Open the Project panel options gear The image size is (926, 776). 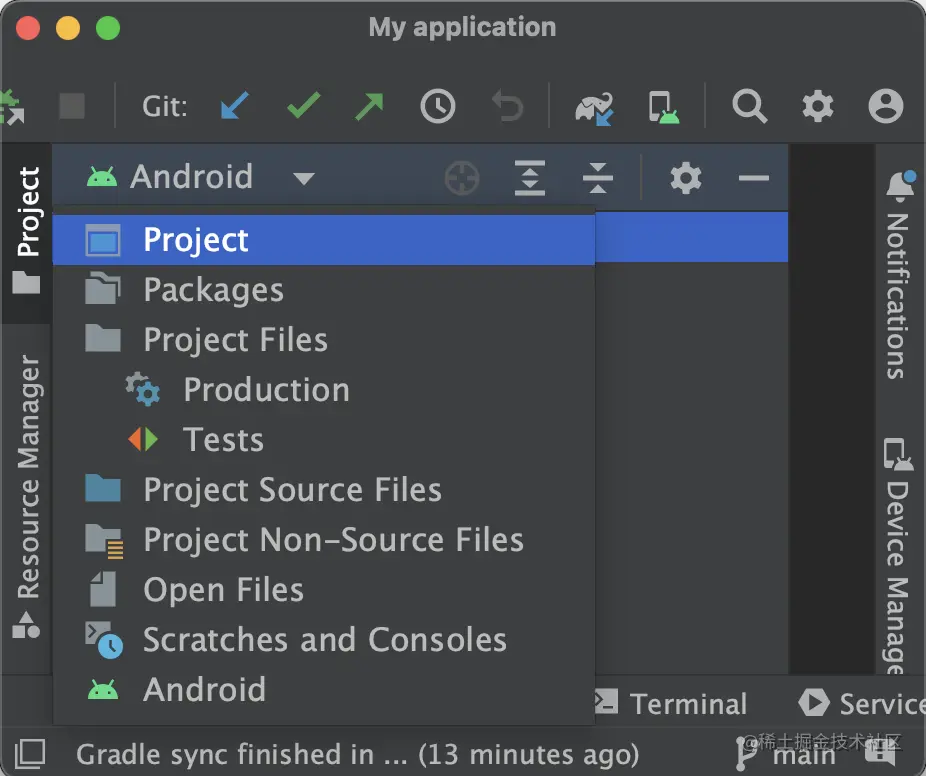pyautogui.click(x=684, y=177)
